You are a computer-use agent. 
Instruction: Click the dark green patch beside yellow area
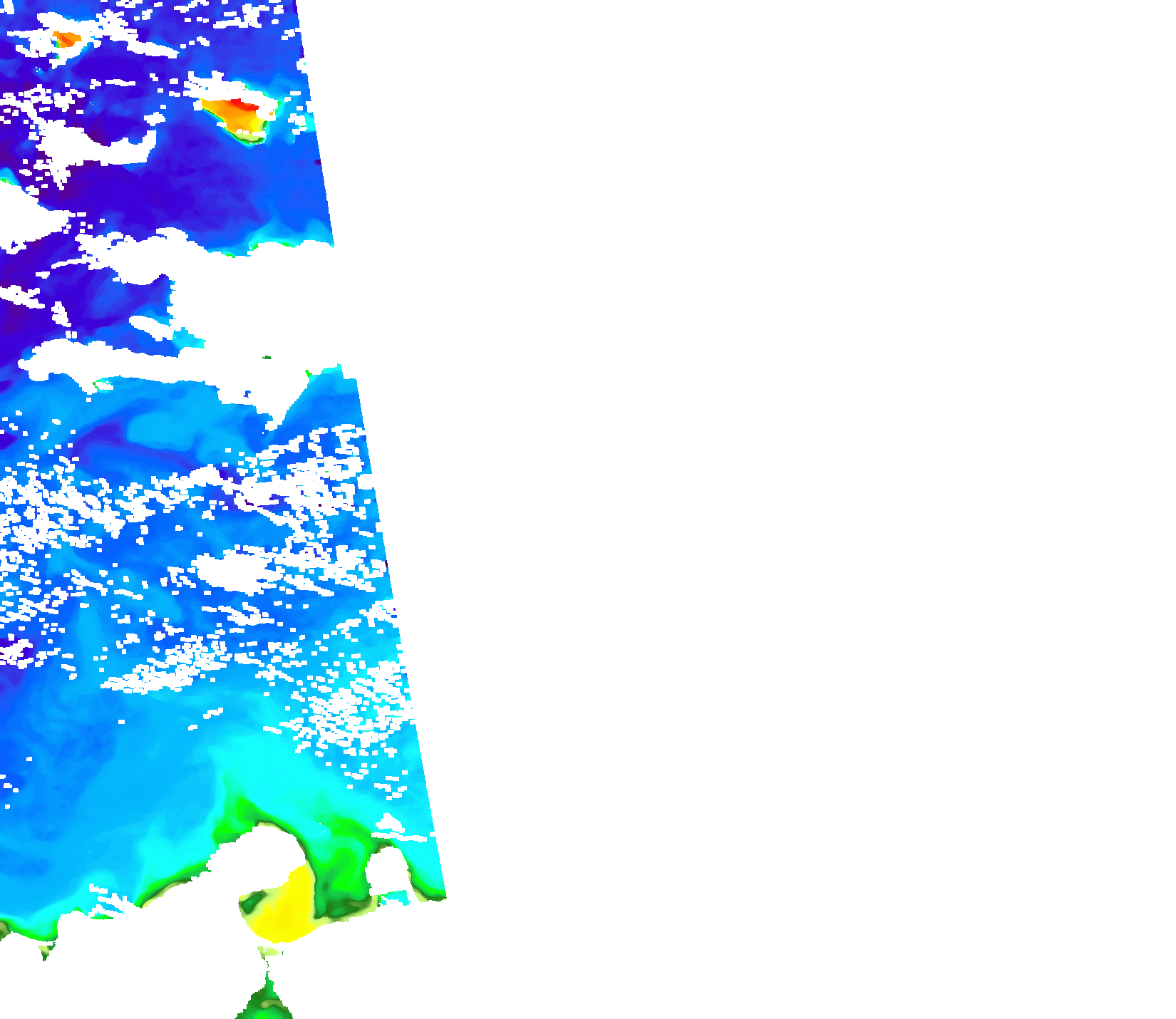(x=335, y=884)
